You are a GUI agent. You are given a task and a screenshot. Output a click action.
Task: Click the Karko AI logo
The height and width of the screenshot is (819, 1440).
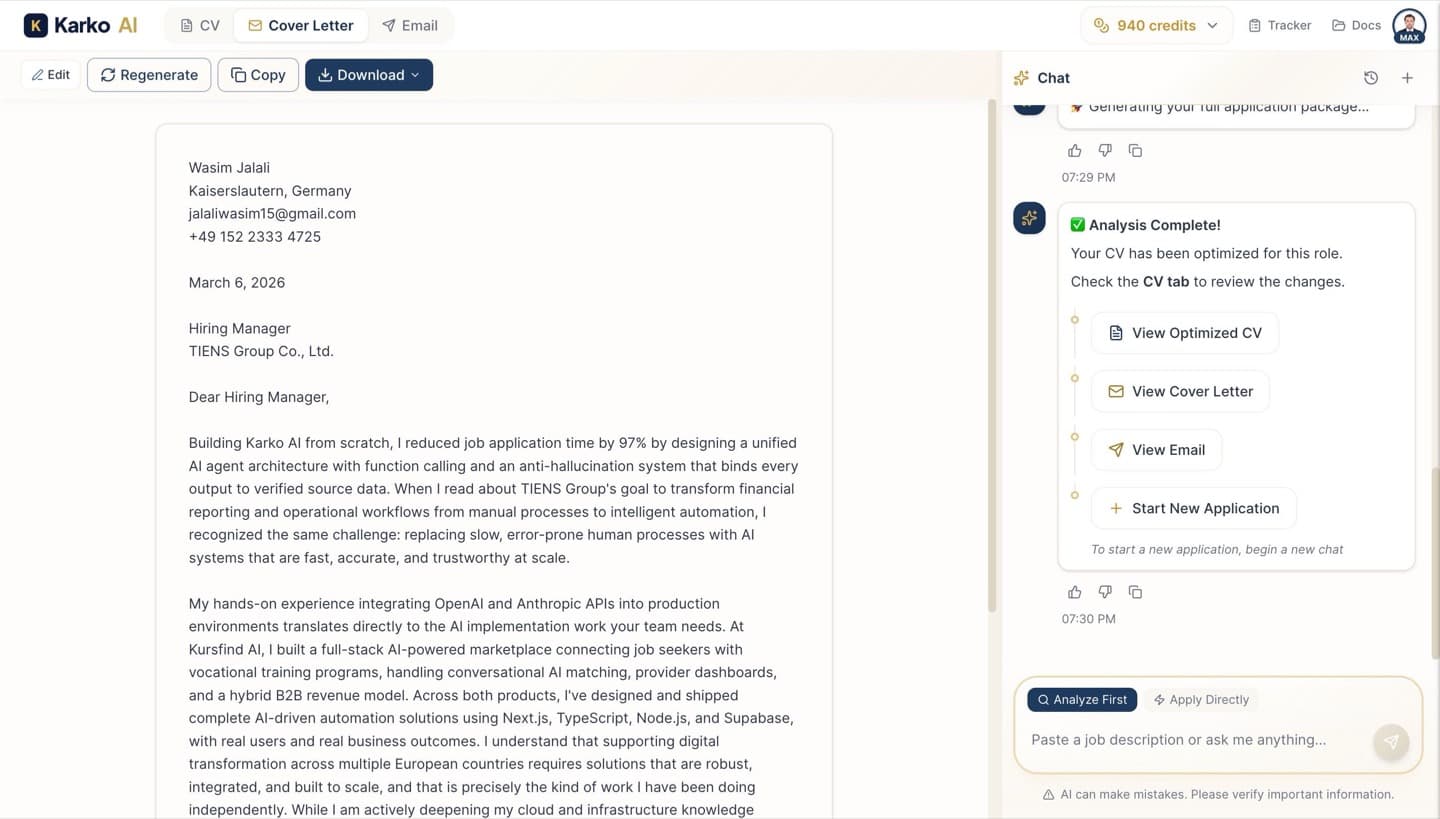(80, 24)
